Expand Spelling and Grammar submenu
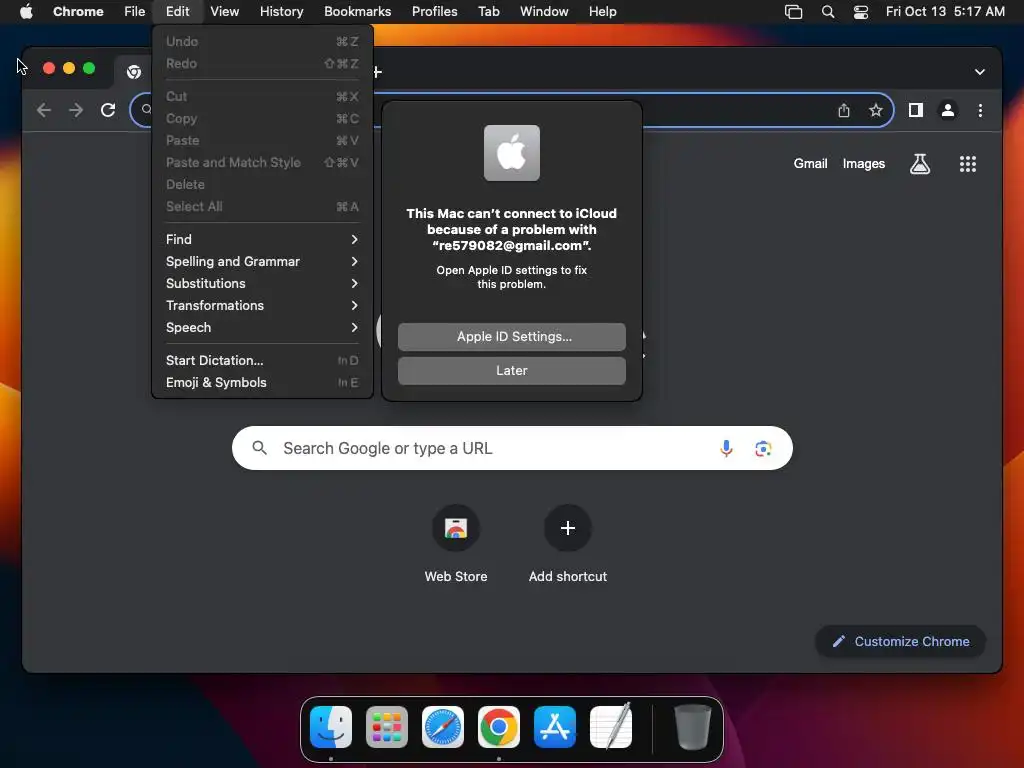 (262, 261)
